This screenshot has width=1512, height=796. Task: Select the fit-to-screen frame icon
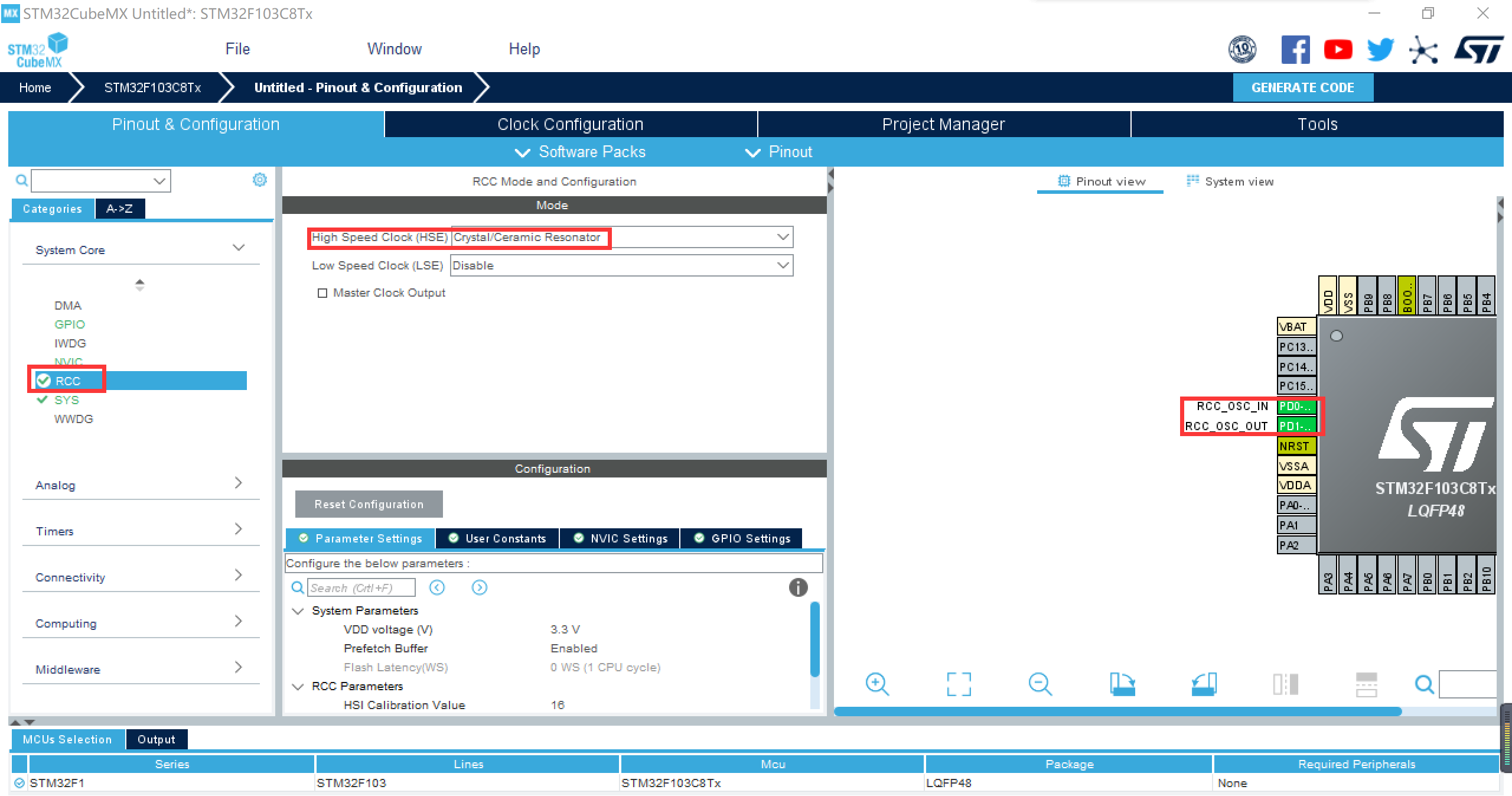click(x=957, y=684)
